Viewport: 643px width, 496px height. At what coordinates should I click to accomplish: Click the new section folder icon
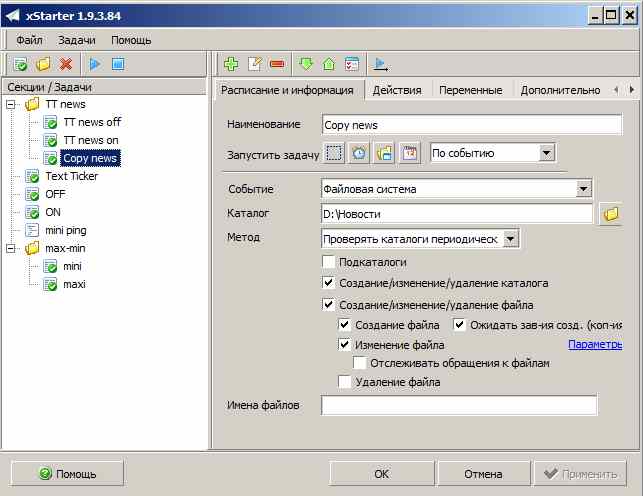click(43, 64)
